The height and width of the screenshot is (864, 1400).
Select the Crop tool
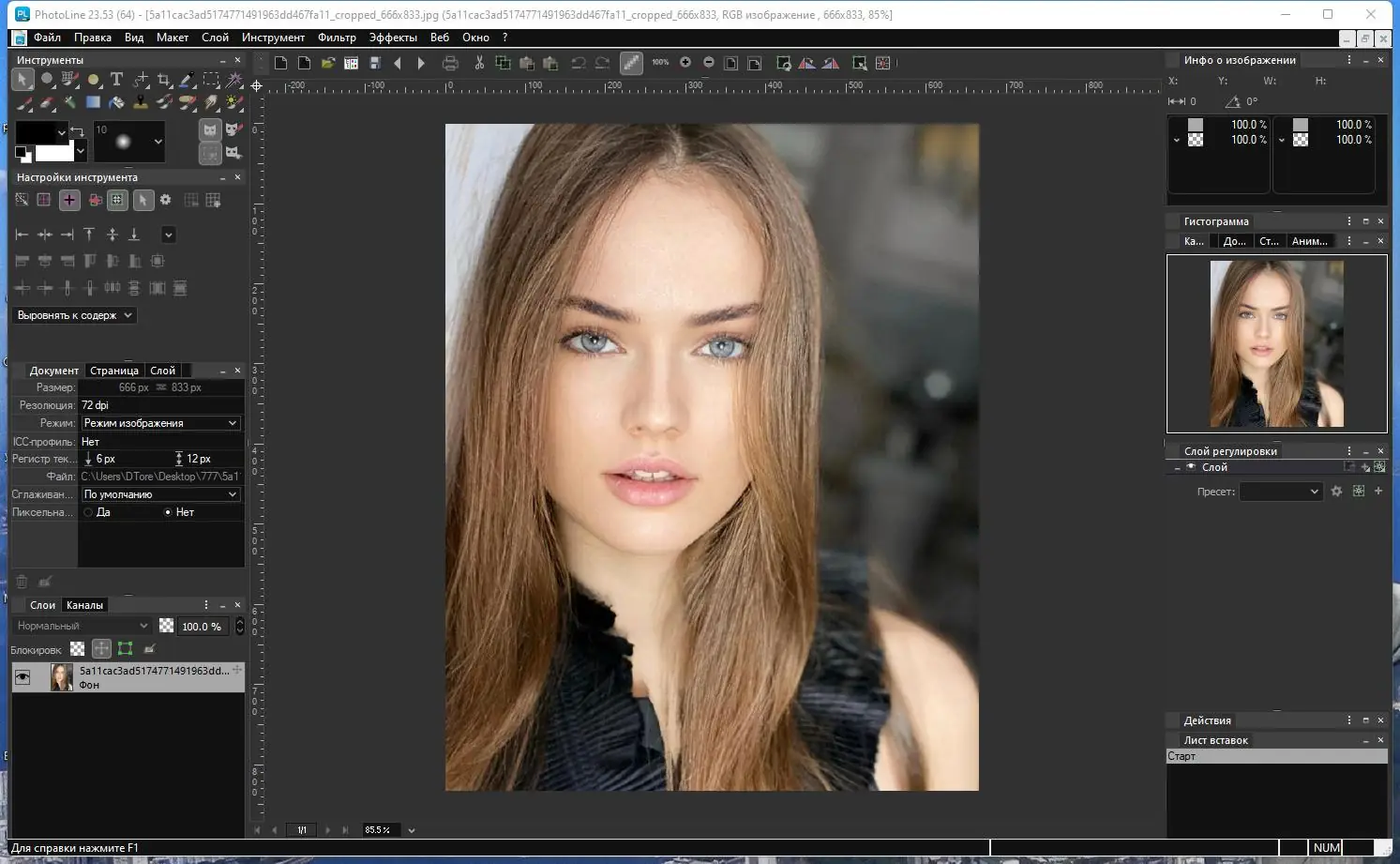164,80
